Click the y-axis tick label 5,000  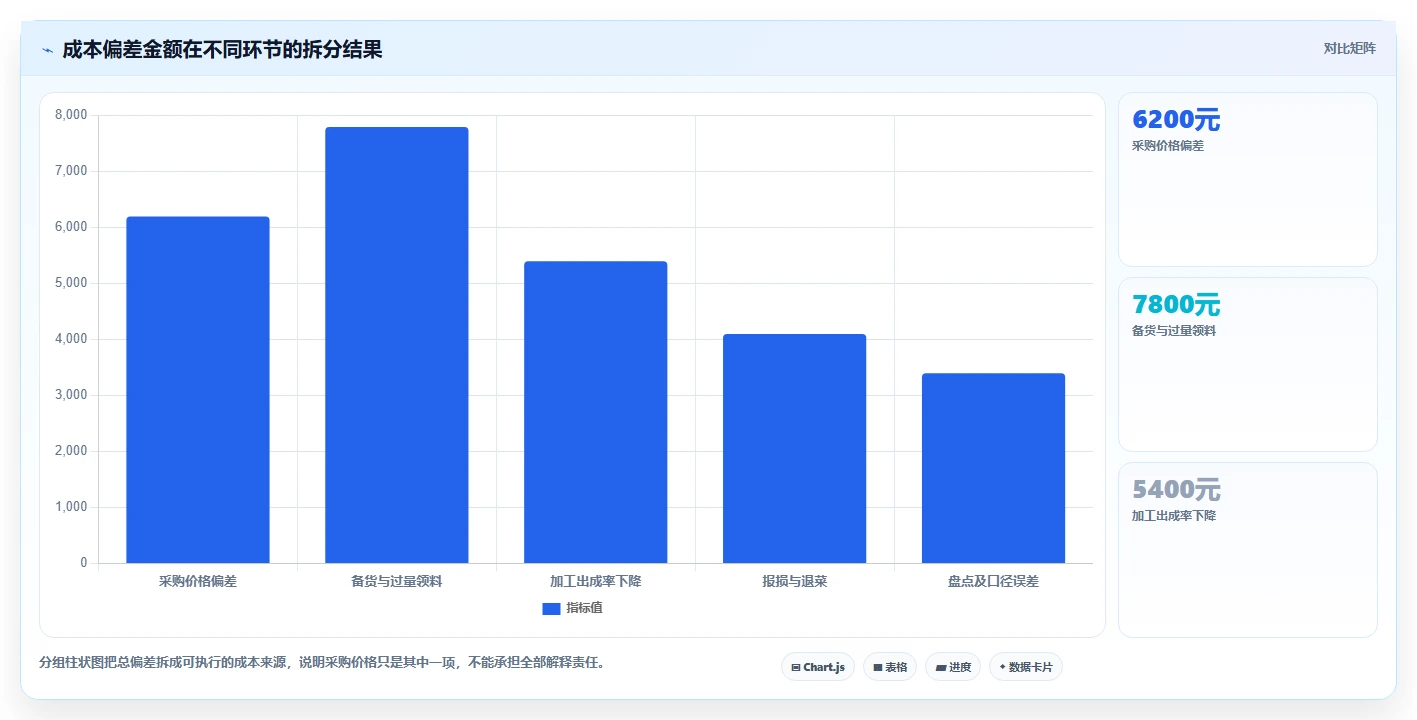(71, 283)
